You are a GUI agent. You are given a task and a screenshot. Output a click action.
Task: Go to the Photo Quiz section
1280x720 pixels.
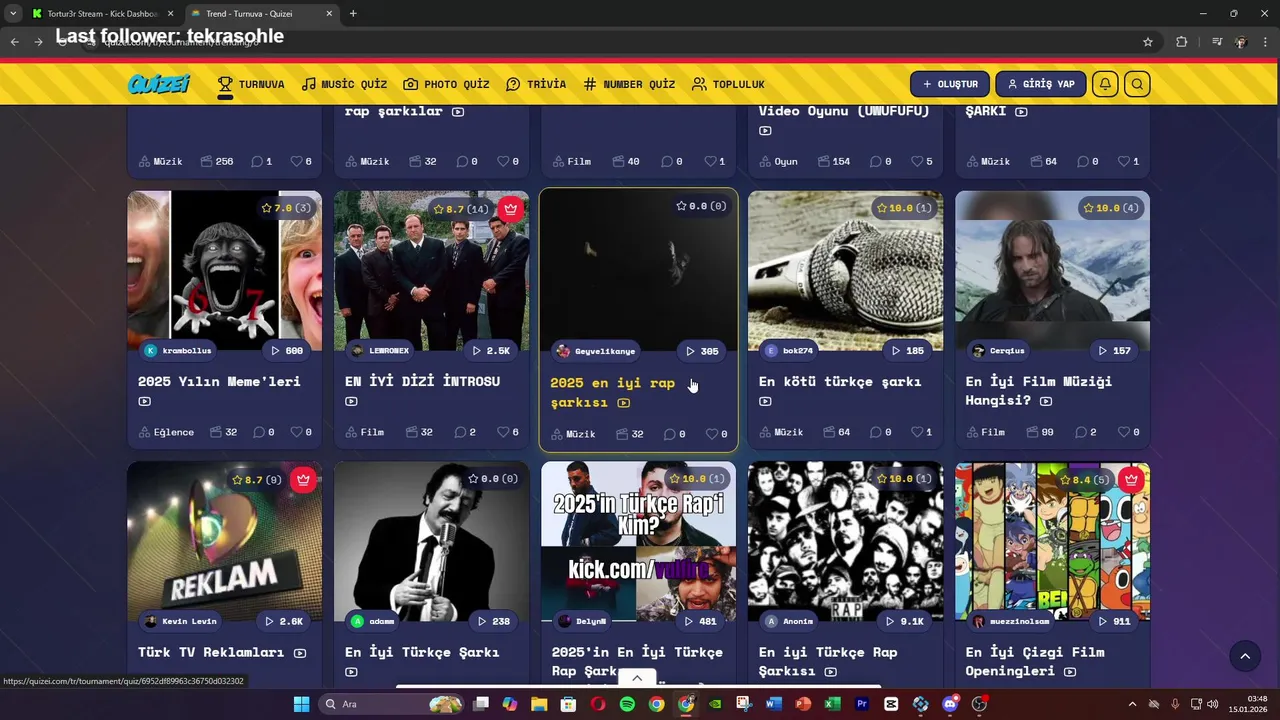pos(446,84)
